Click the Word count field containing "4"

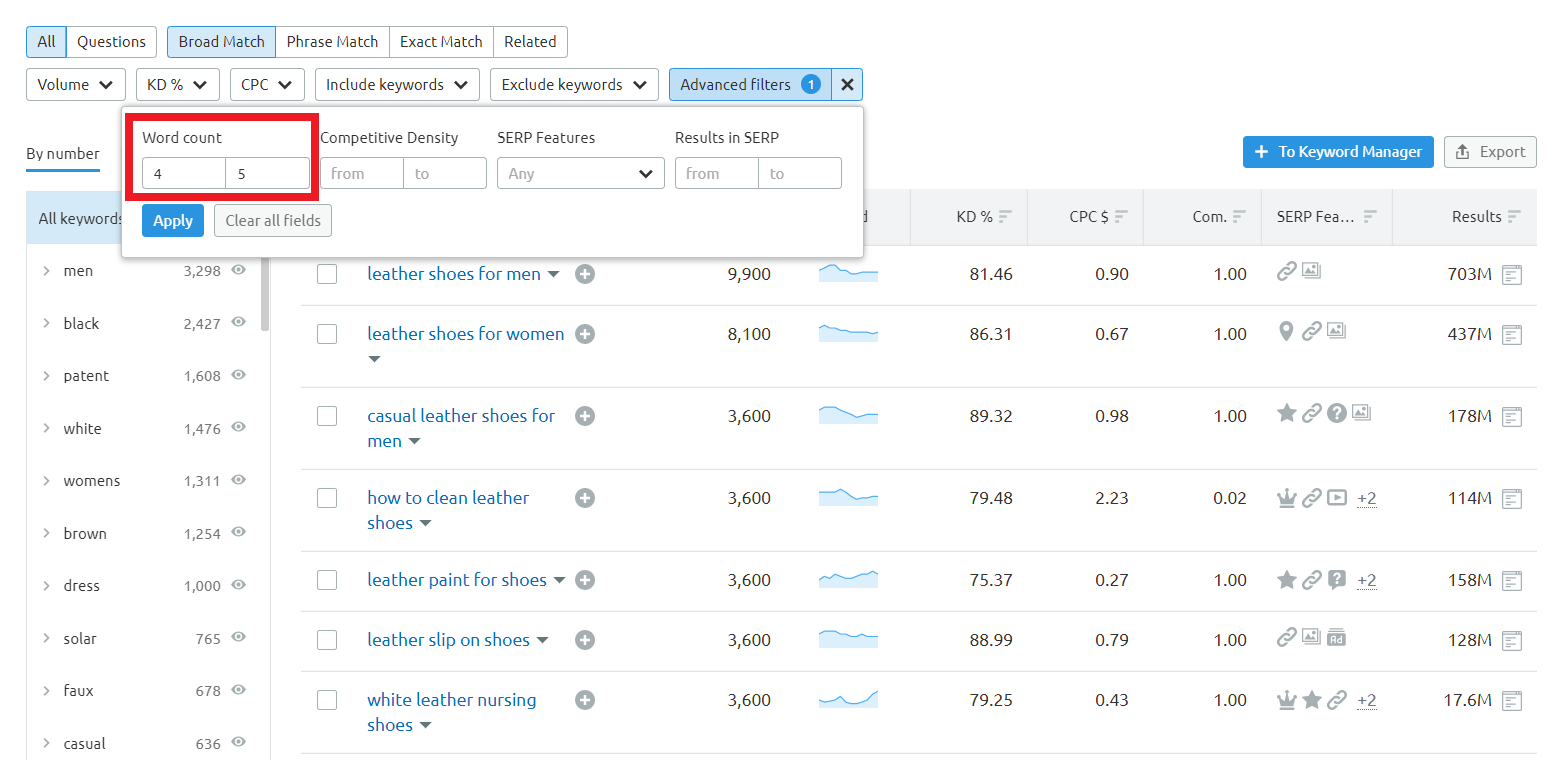coord(184,172)
